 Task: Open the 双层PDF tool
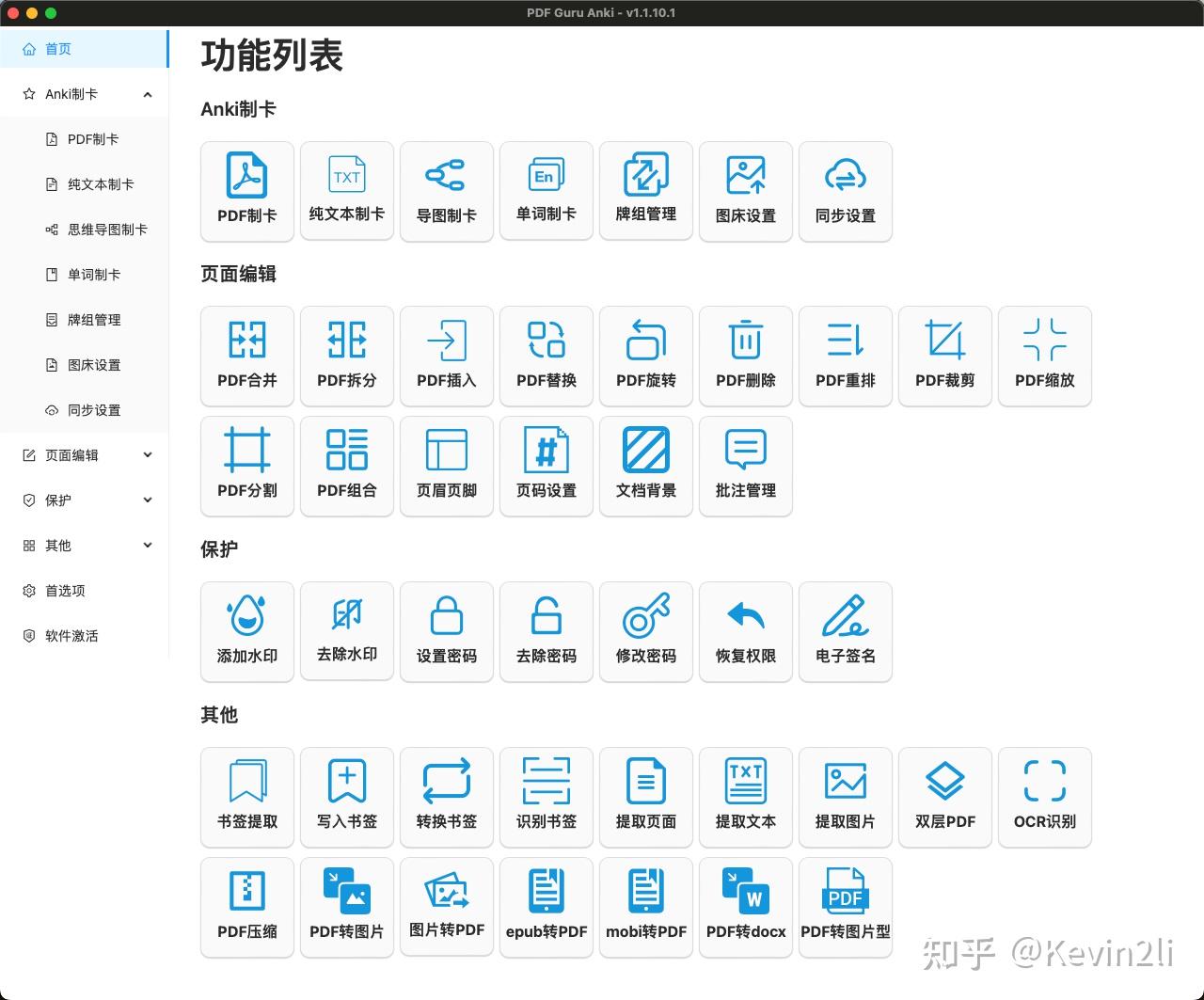pyautogui.click(x=944, y=797)
